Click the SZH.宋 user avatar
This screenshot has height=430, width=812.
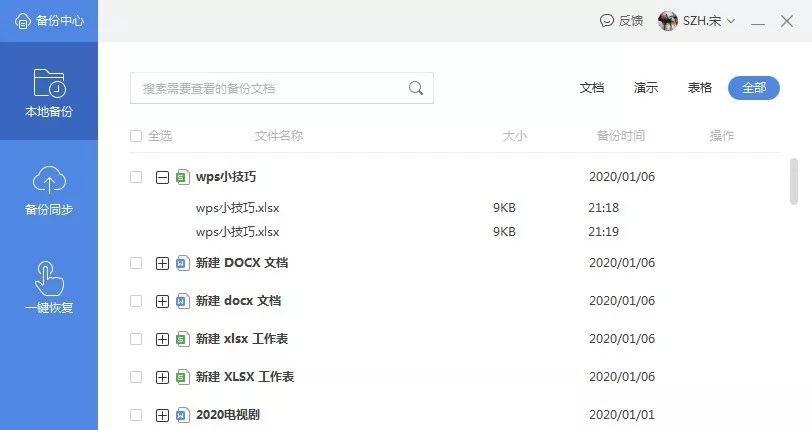click(x=668, y=21)
